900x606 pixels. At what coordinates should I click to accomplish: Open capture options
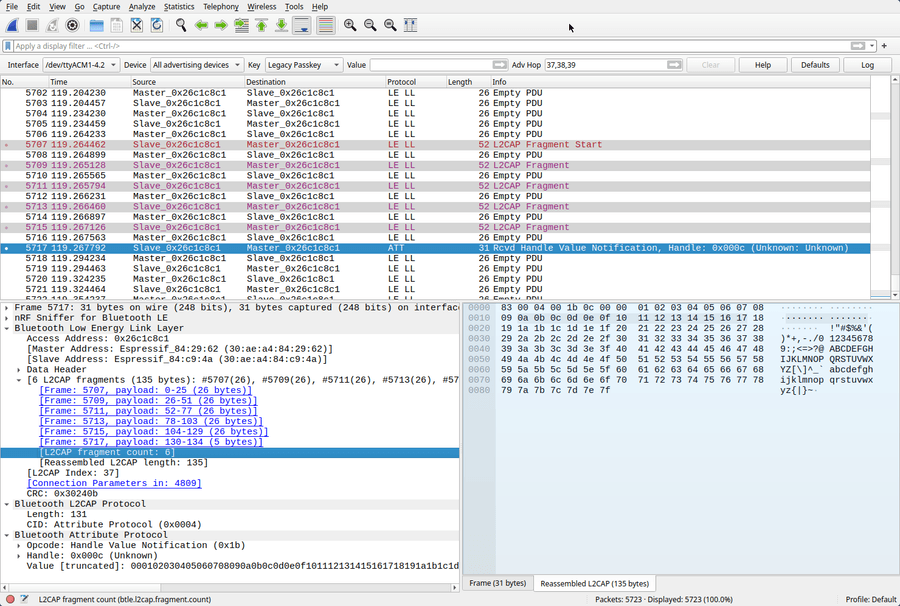point(70,25)
